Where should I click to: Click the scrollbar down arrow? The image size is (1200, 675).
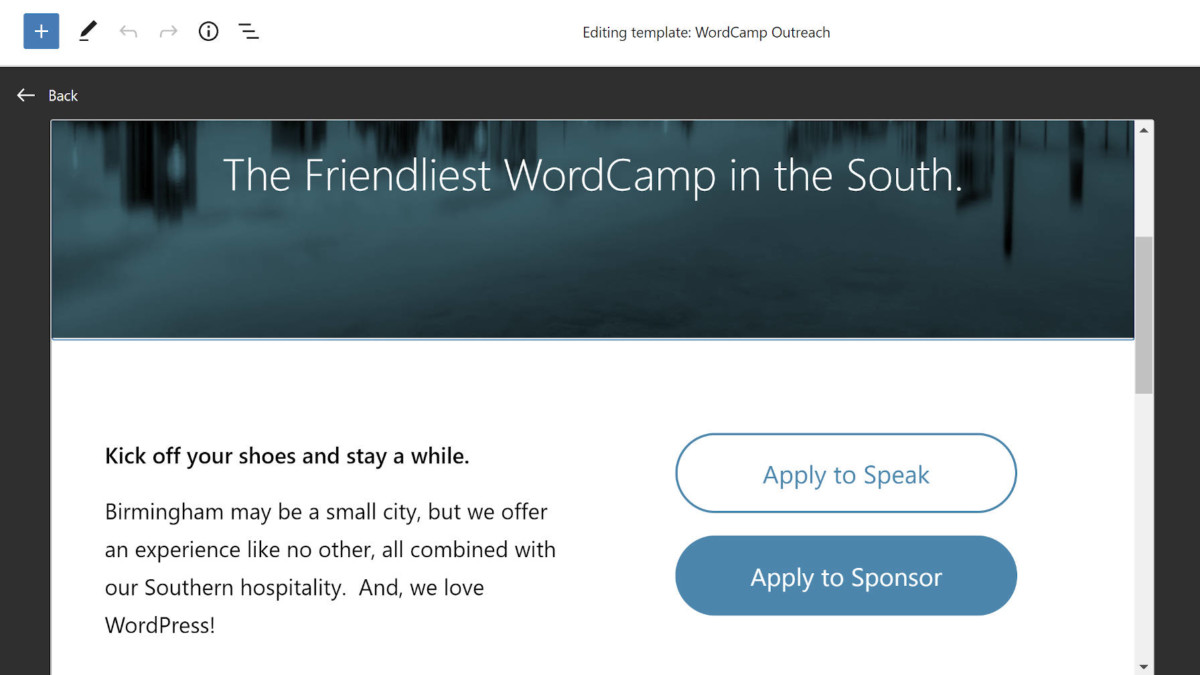pos(1144,665)
